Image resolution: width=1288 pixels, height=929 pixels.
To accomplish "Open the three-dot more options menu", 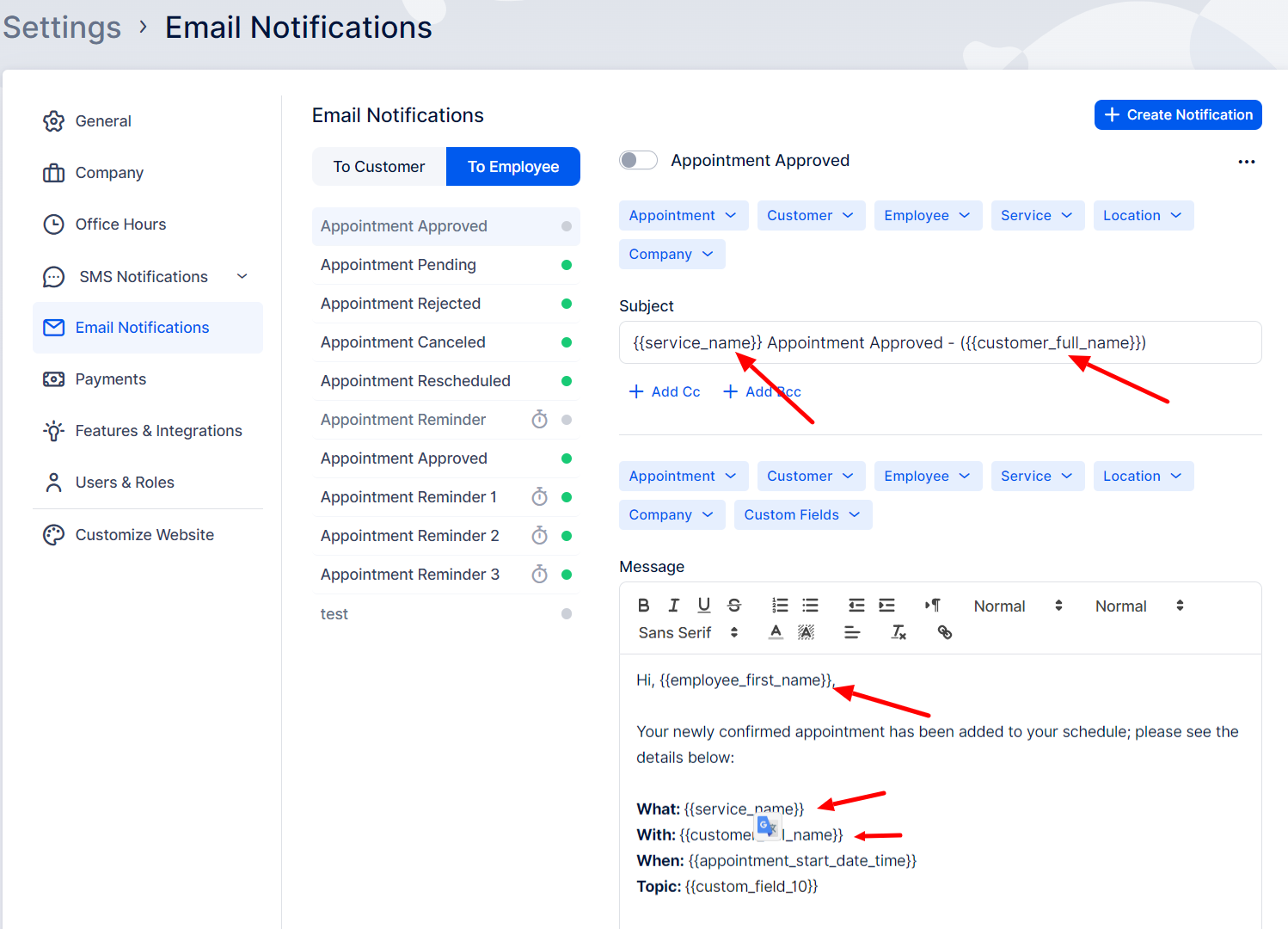I will [1247, 162].
